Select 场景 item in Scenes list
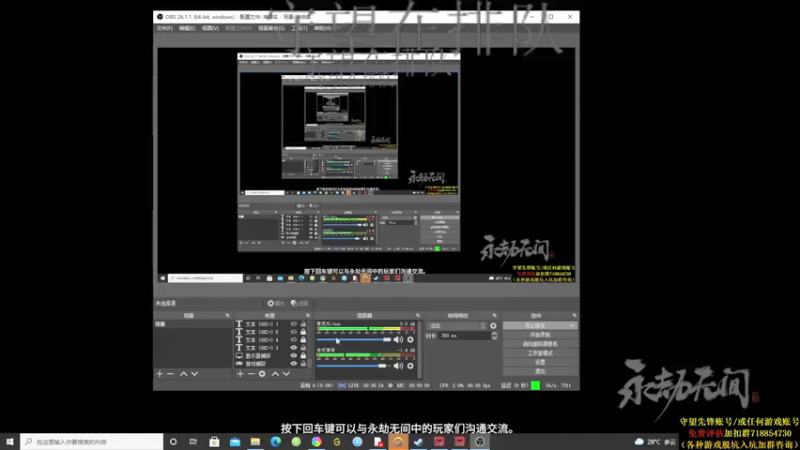 tap(193, 324)
